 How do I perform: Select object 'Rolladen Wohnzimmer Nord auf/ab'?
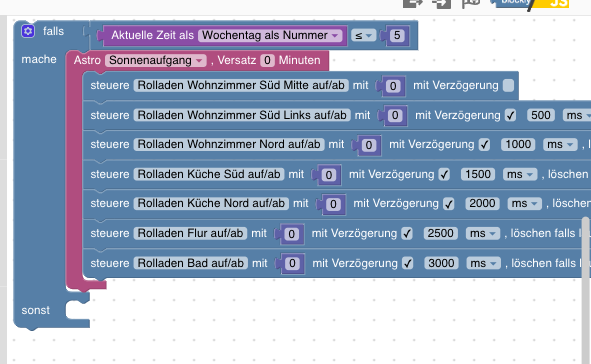pos(229,144)
